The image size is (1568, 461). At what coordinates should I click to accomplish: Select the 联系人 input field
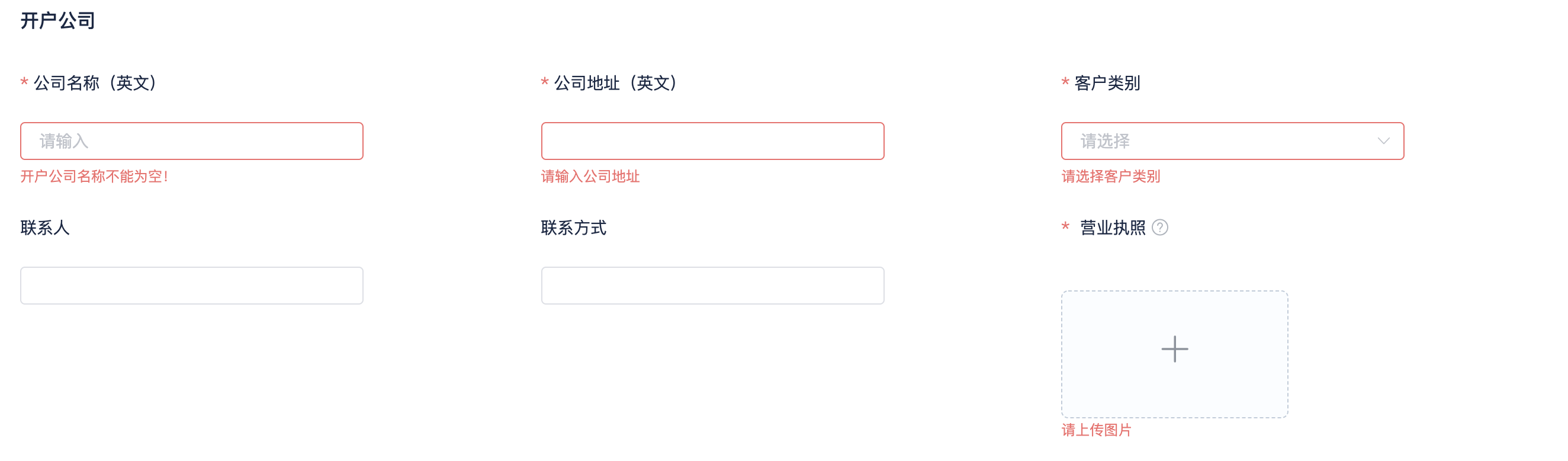pyautogui.click(x=192, y=286)
